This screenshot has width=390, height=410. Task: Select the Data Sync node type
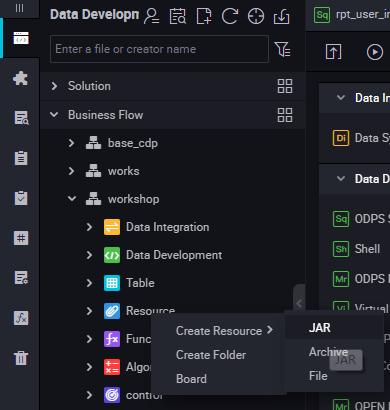[x=361, y=138]
